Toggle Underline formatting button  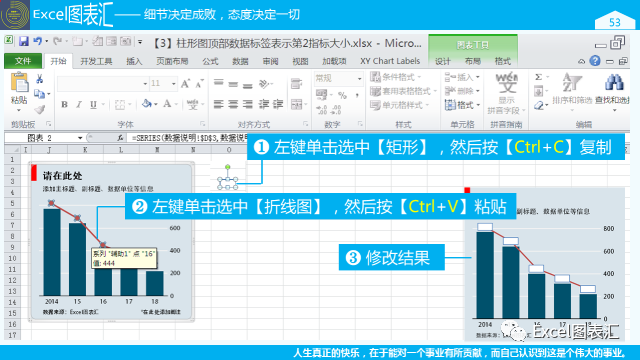pos(93,104)
